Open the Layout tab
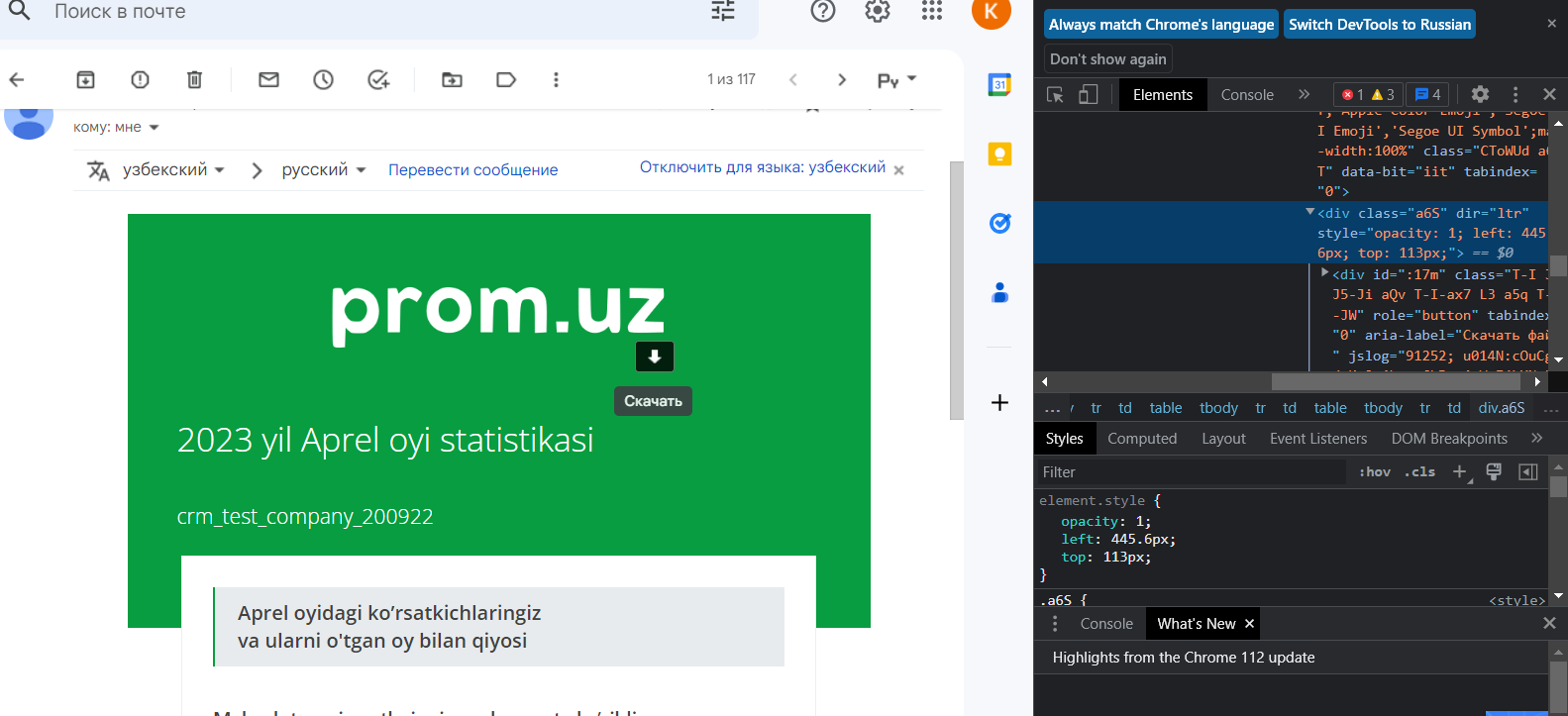1568x716 pixels. tap(1223, 438)
